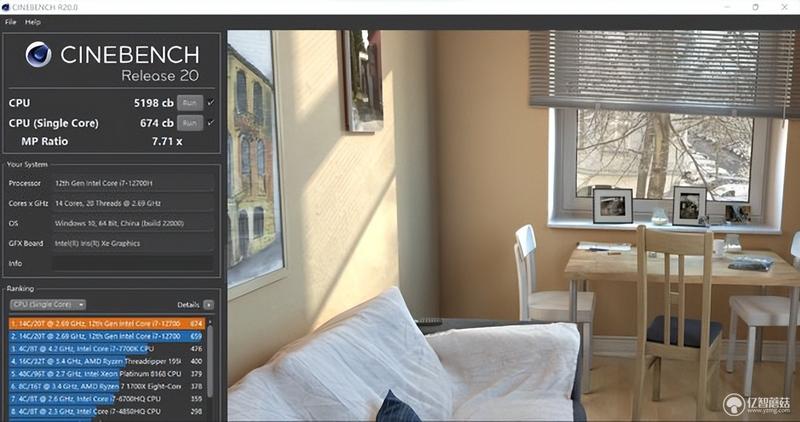The width and height of the screenshot is (800, 422).
Task: Select the orange rank 1 entry scoring 674
Action: pos(107,324)
